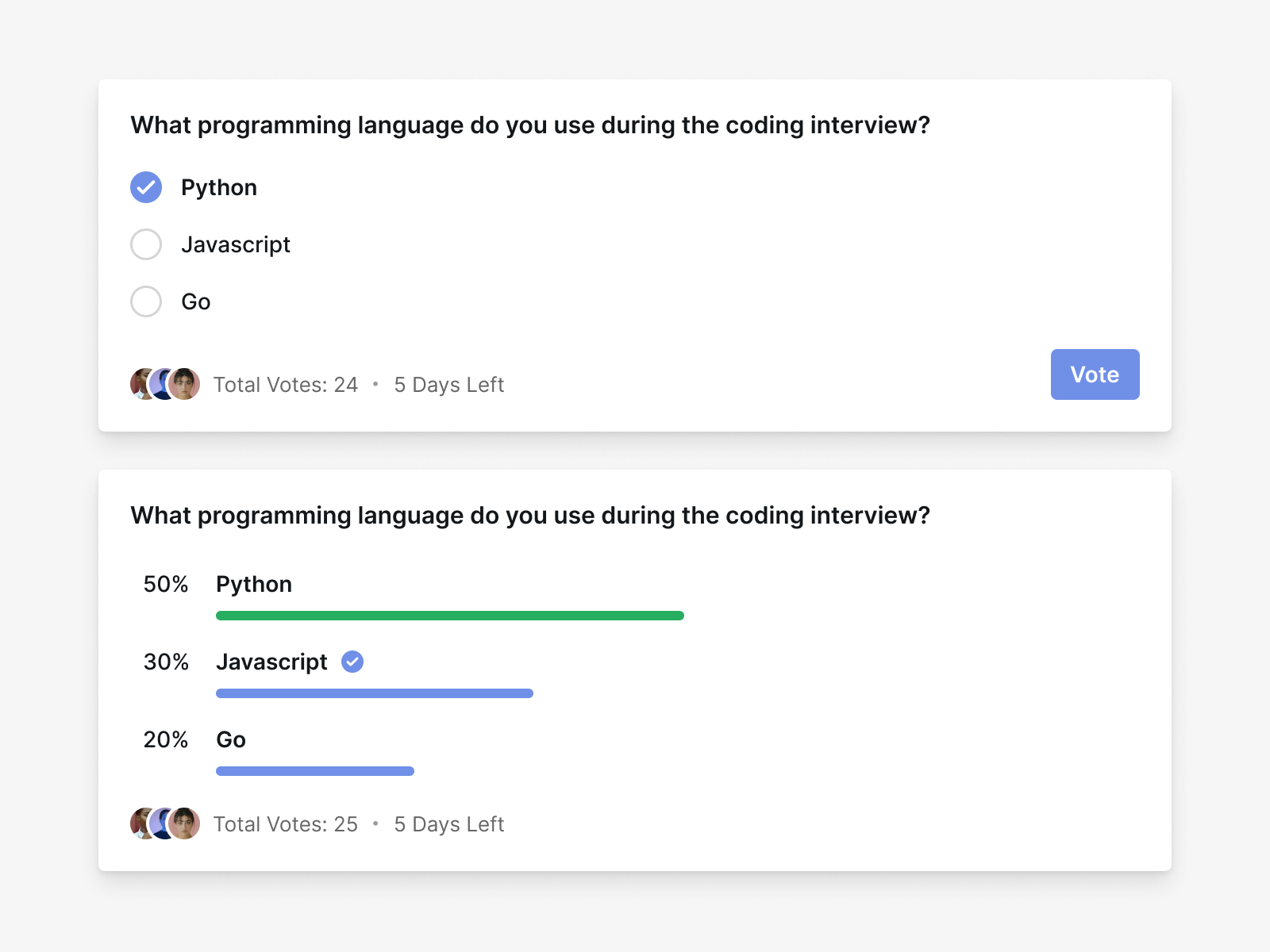Click the rightmost voter avatar above results poll
This screenshot has height=952, width=1270.
pyautogui.click(x=185, y=384)
